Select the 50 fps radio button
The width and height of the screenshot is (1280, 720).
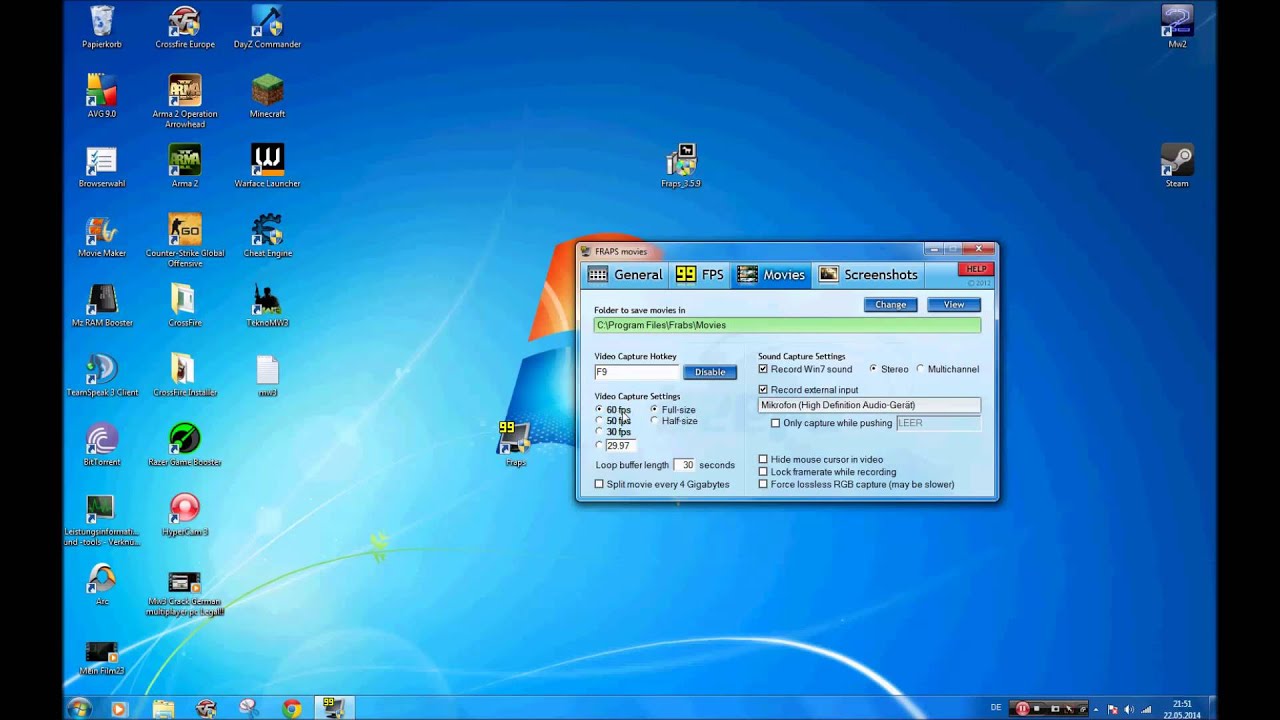tap(599, 421)
